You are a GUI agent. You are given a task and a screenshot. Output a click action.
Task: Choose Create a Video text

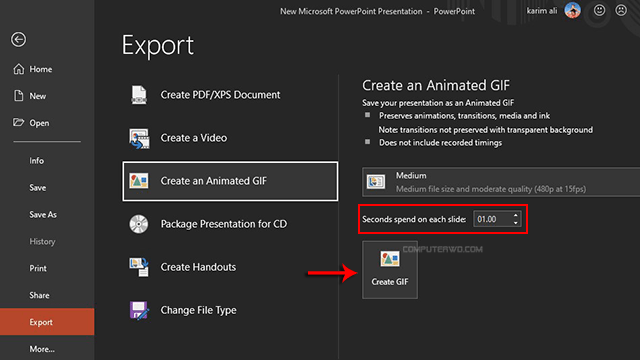[x=193, y=138]
